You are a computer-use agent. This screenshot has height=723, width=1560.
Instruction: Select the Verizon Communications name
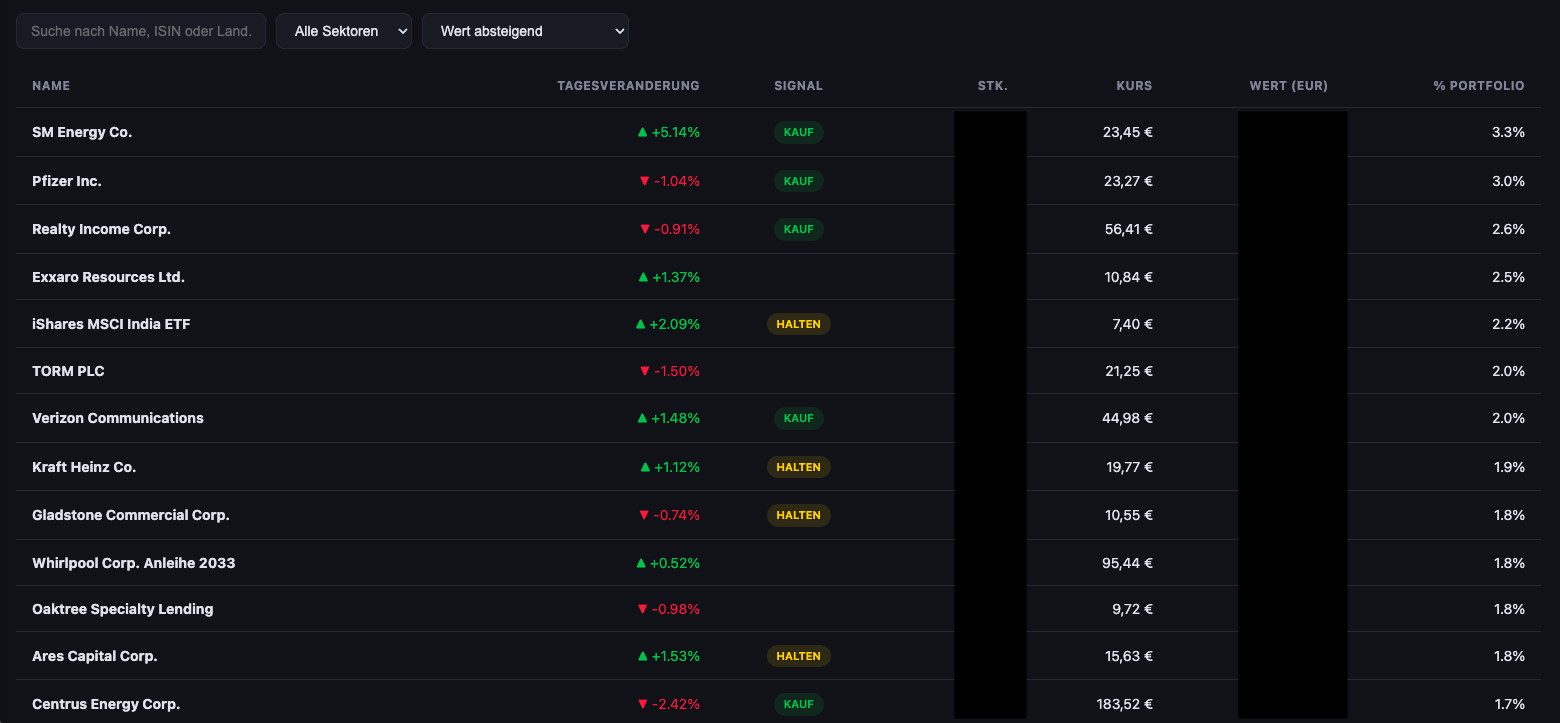[x=118, y=418]
